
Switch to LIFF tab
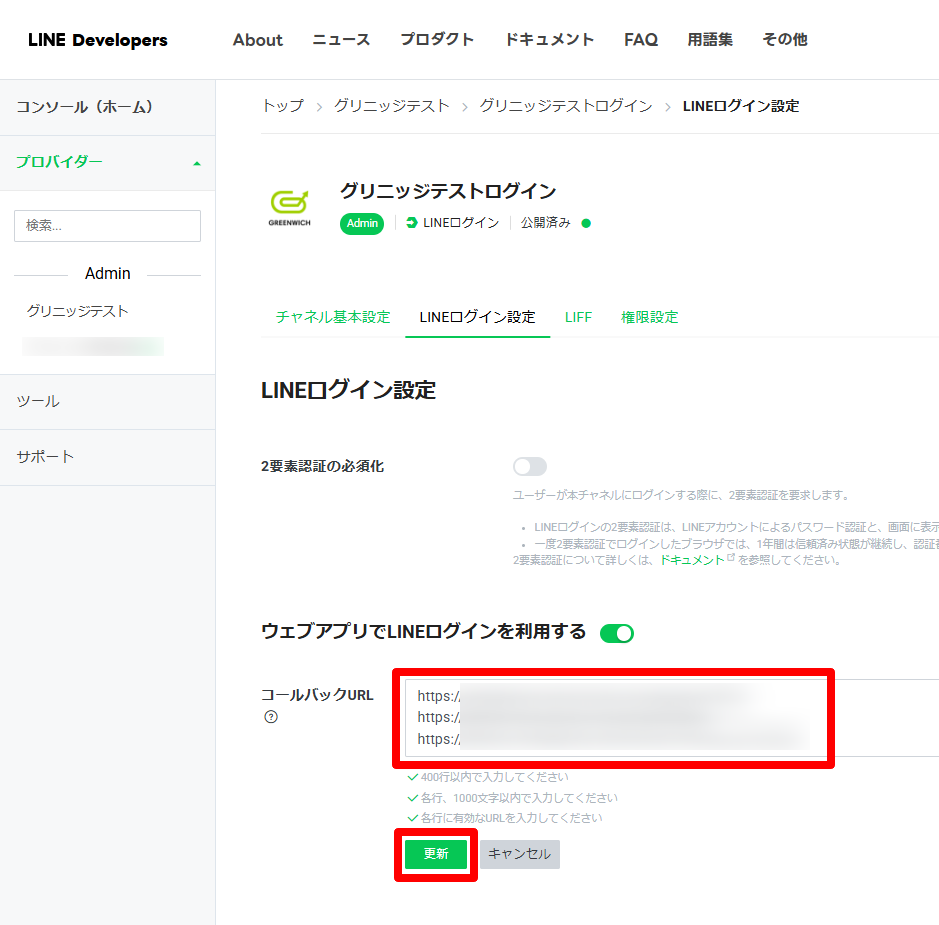[578, 317]
